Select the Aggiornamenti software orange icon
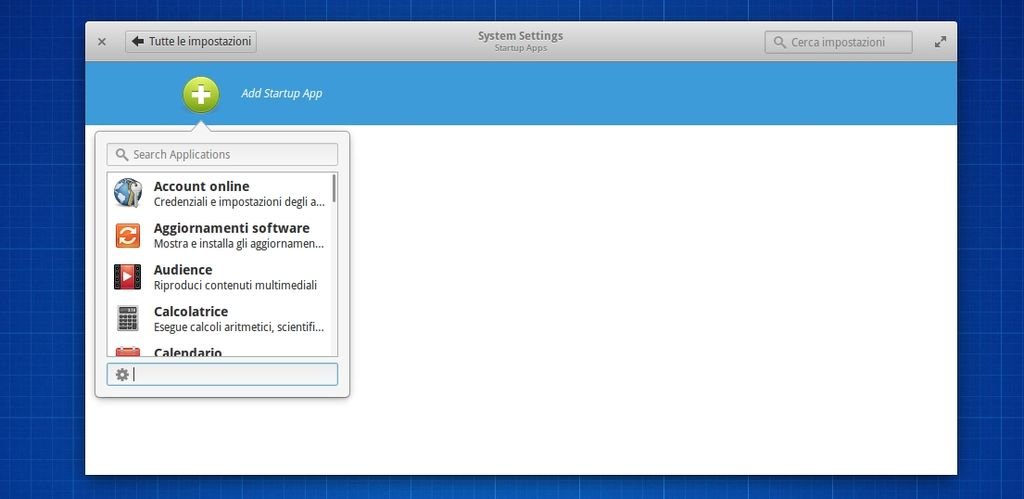 tap(127, 235)
